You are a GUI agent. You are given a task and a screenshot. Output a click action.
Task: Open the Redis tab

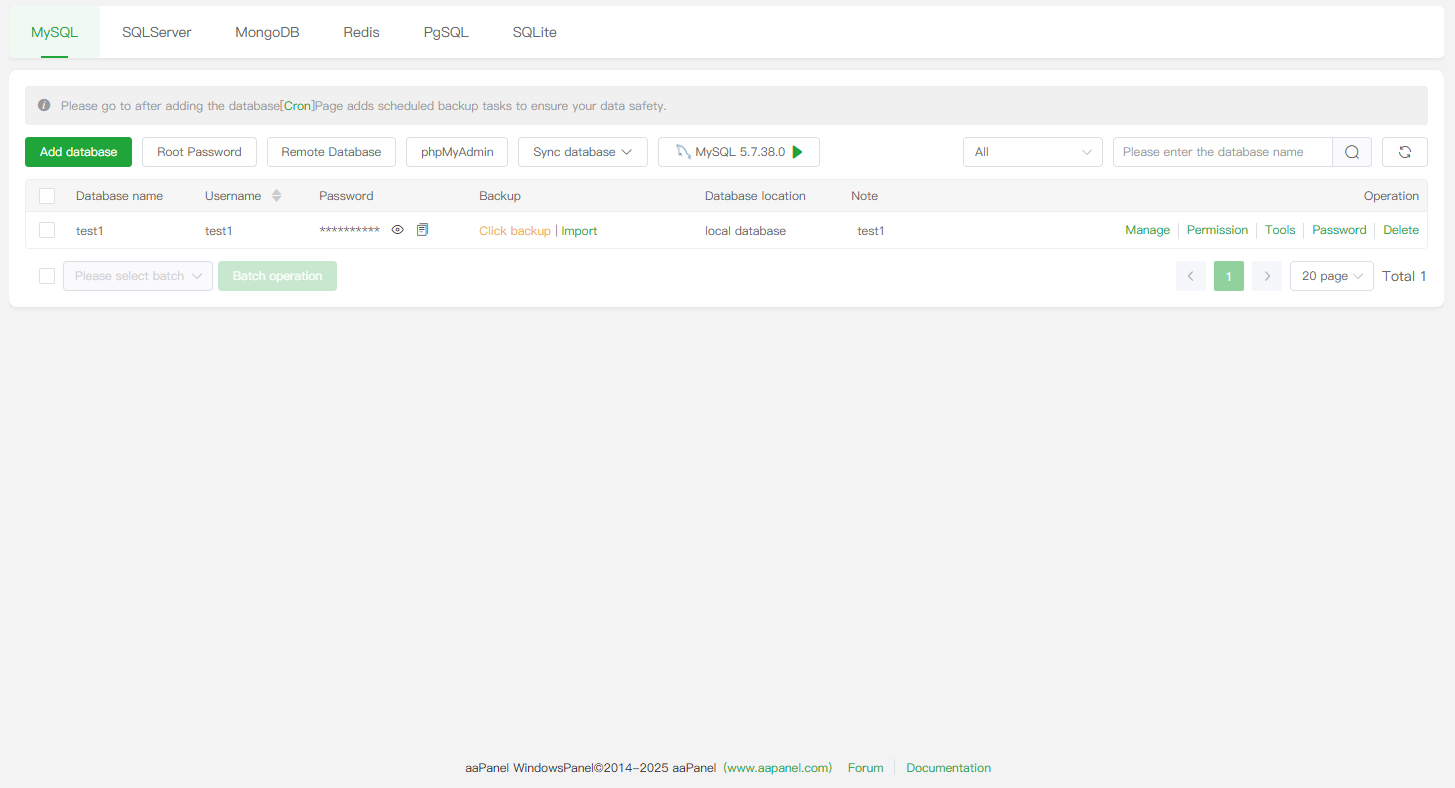[361, 32]
